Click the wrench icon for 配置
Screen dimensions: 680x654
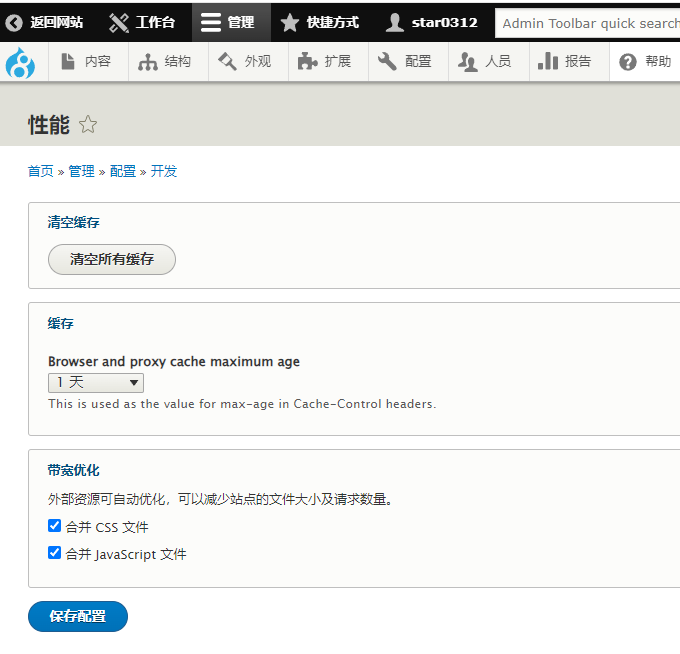387,61
